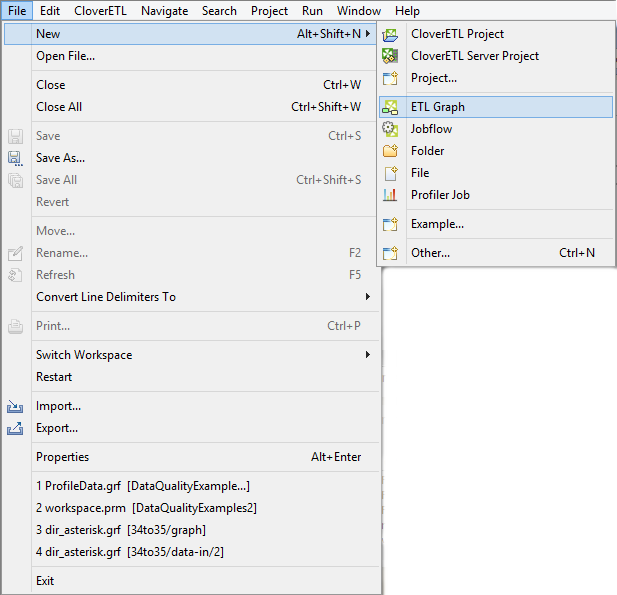
Task: Open the Run menu
Action: click(x=312, y=11)
